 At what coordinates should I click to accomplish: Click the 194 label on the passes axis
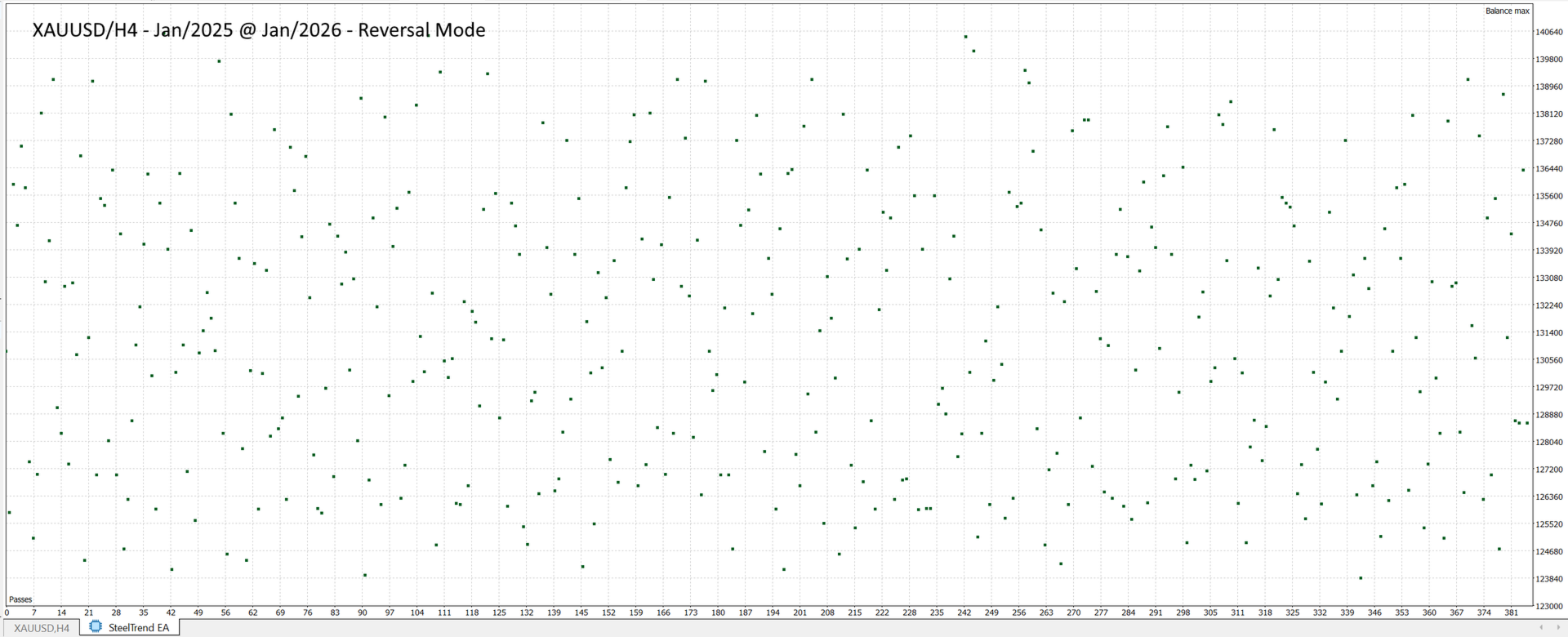click(x=773, y=612)
